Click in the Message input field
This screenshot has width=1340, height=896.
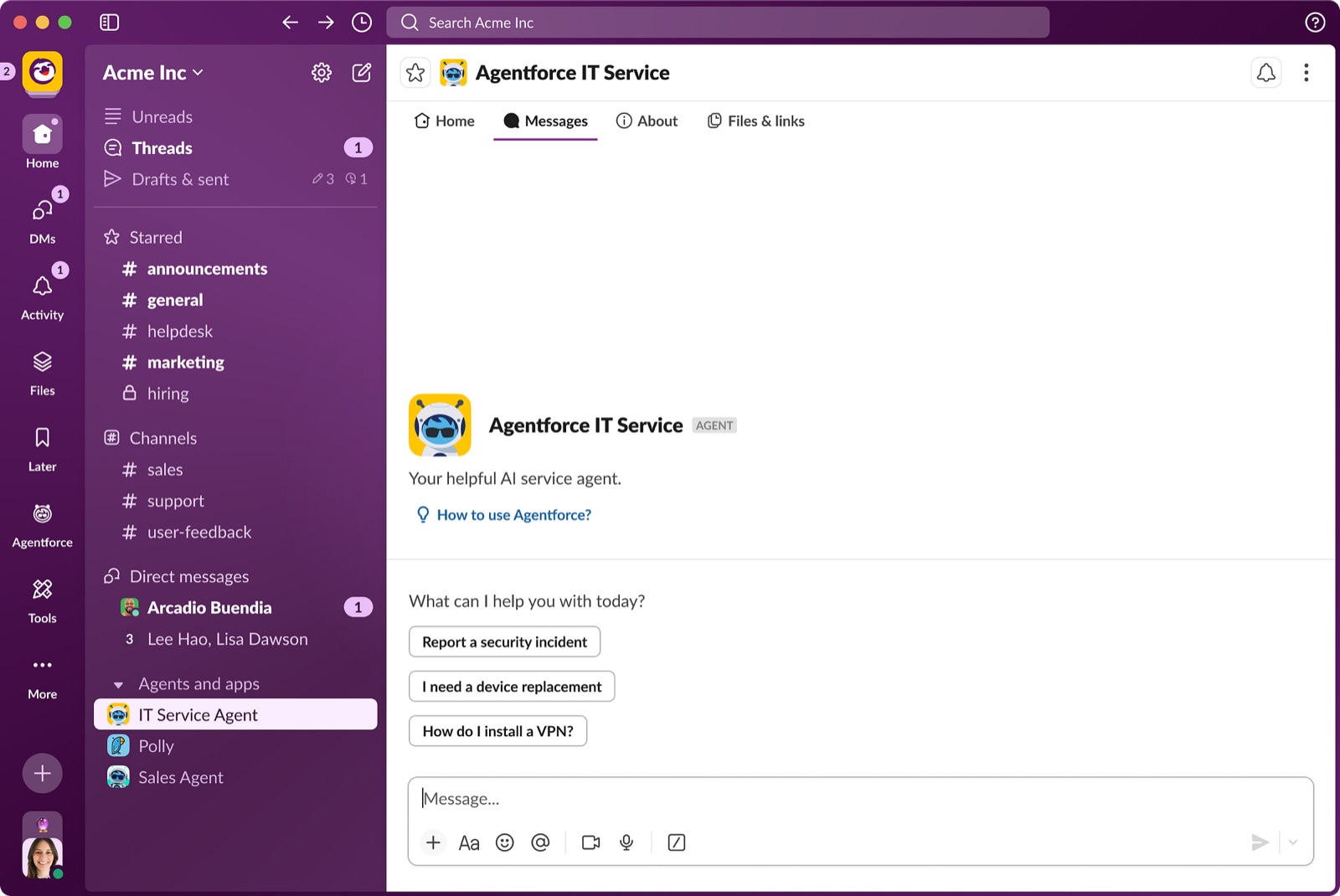860,799
